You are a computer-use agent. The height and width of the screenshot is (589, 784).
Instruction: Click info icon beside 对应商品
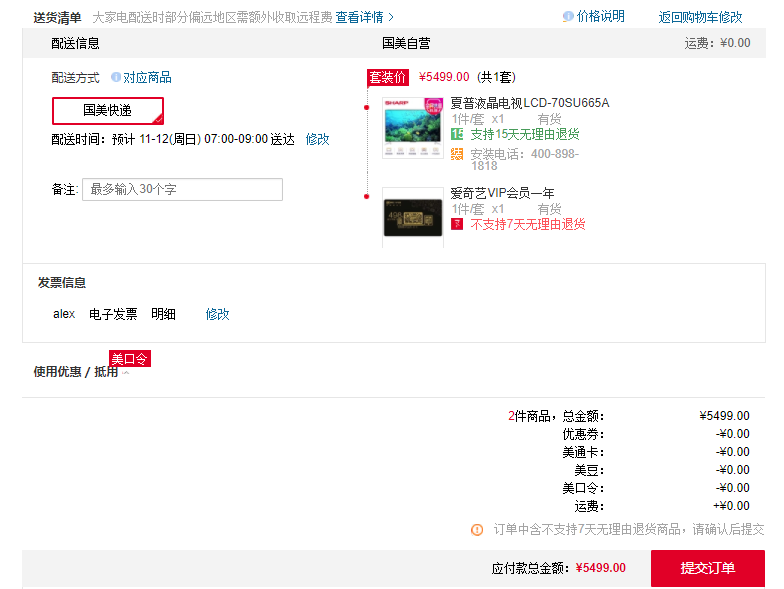tap(116, 77)
